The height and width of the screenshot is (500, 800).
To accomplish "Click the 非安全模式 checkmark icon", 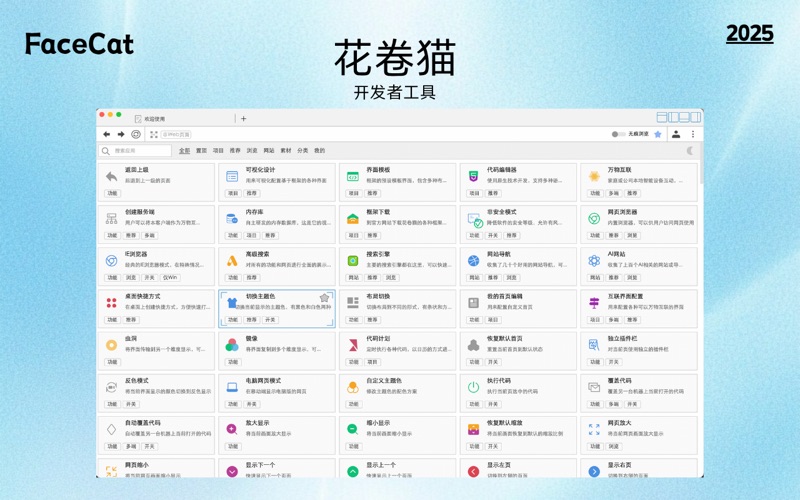I will click(475, 220).
